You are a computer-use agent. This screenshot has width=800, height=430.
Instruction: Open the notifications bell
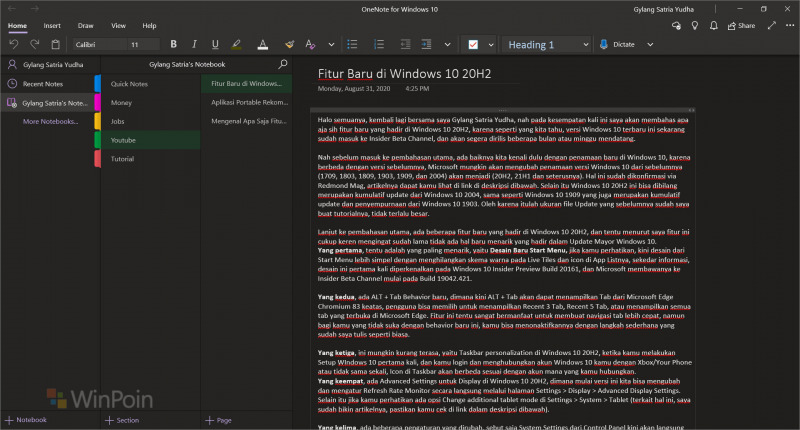713,26
